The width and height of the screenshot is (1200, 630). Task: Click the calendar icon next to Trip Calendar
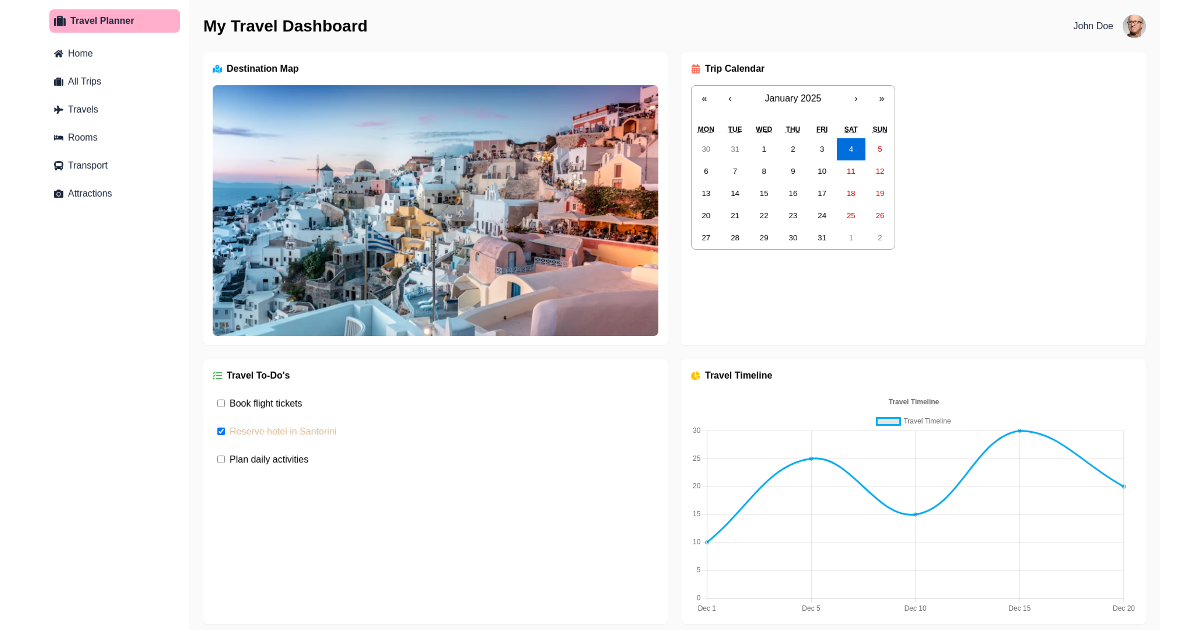pyautogui.click(x=696, y=68)
